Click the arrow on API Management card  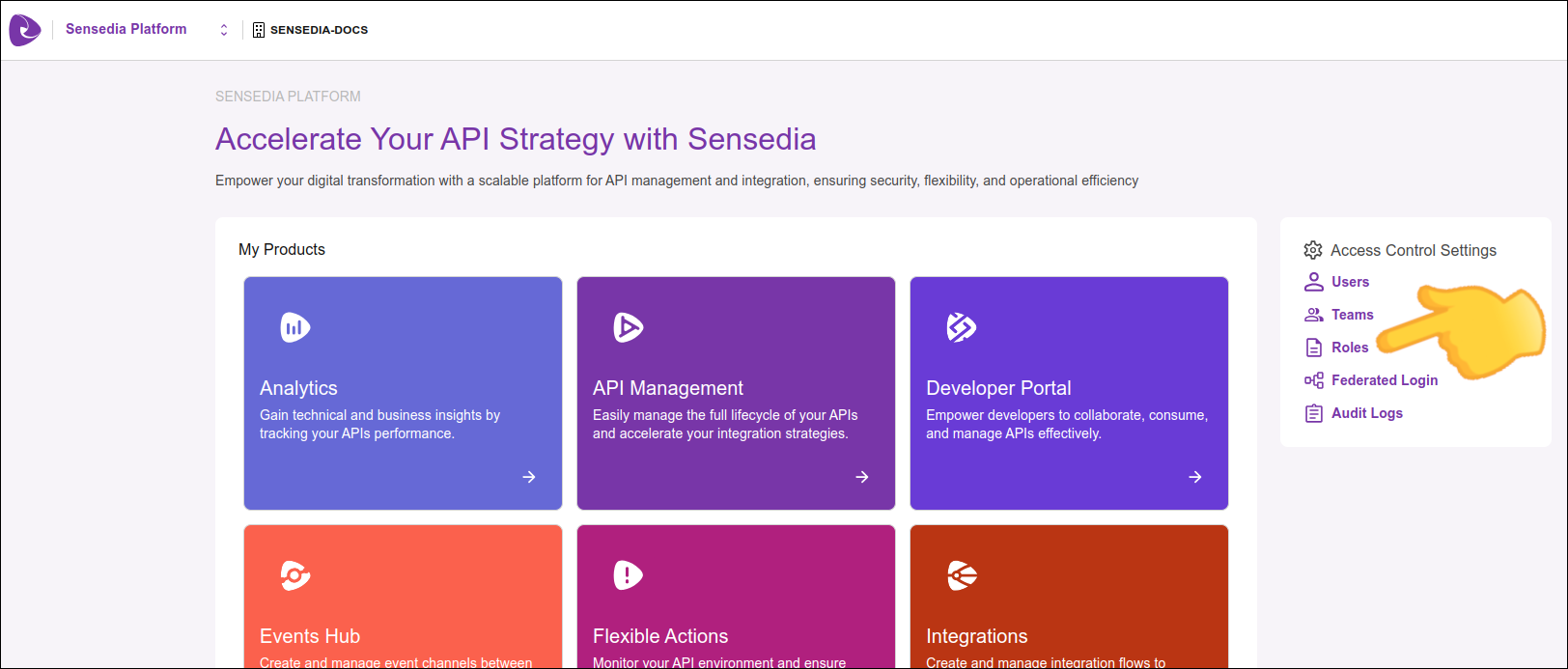pos(862,477)
